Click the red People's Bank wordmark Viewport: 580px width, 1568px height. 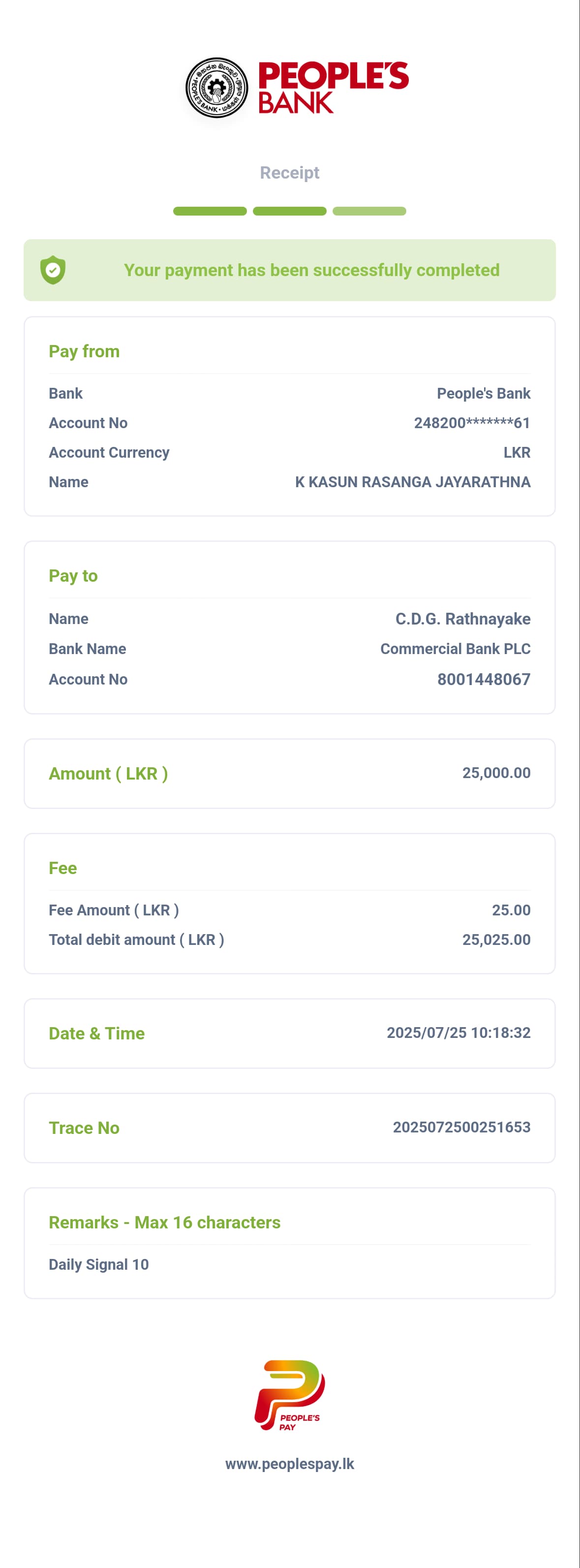332,87
